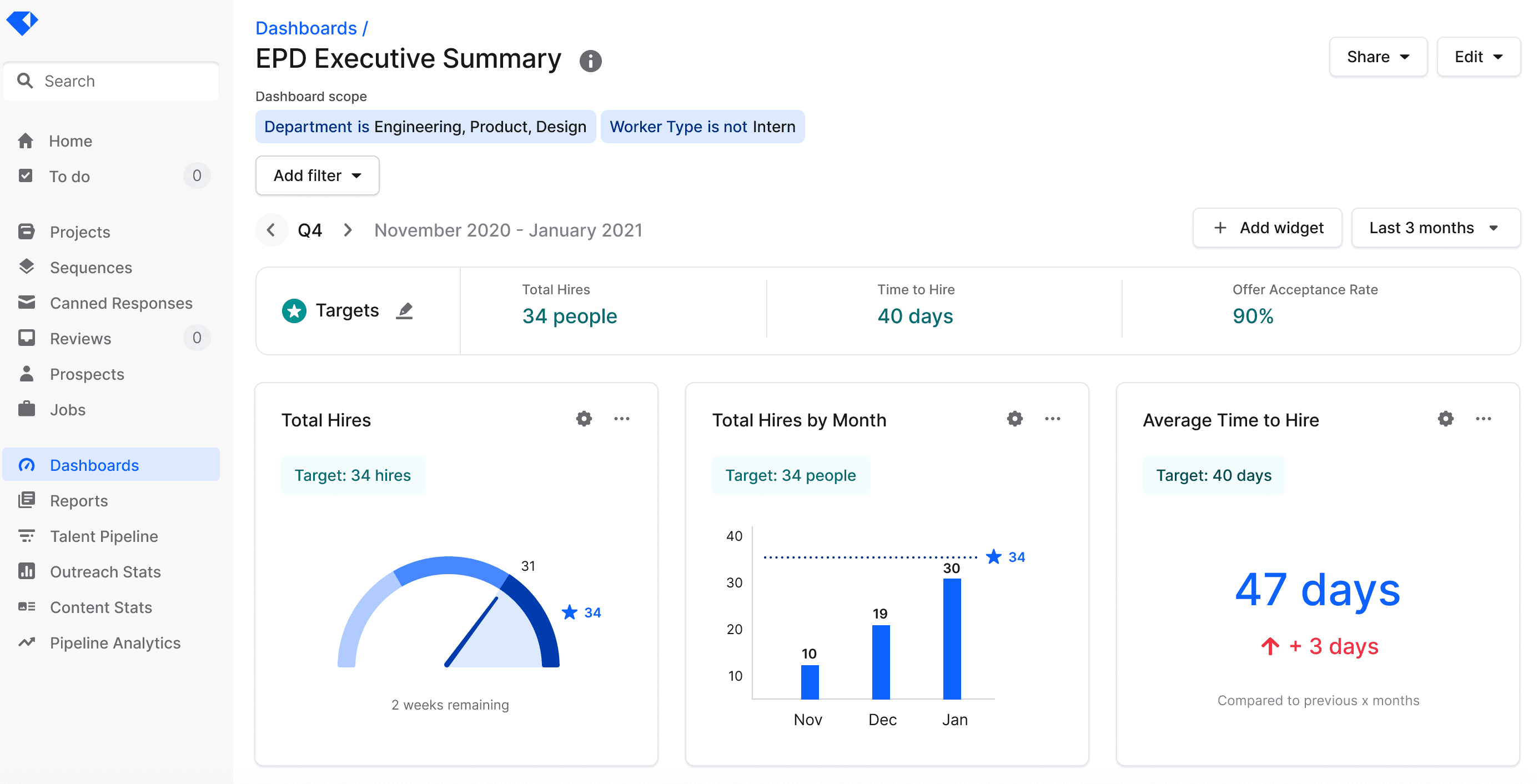Click the Add widget button

click(1268, 228)
